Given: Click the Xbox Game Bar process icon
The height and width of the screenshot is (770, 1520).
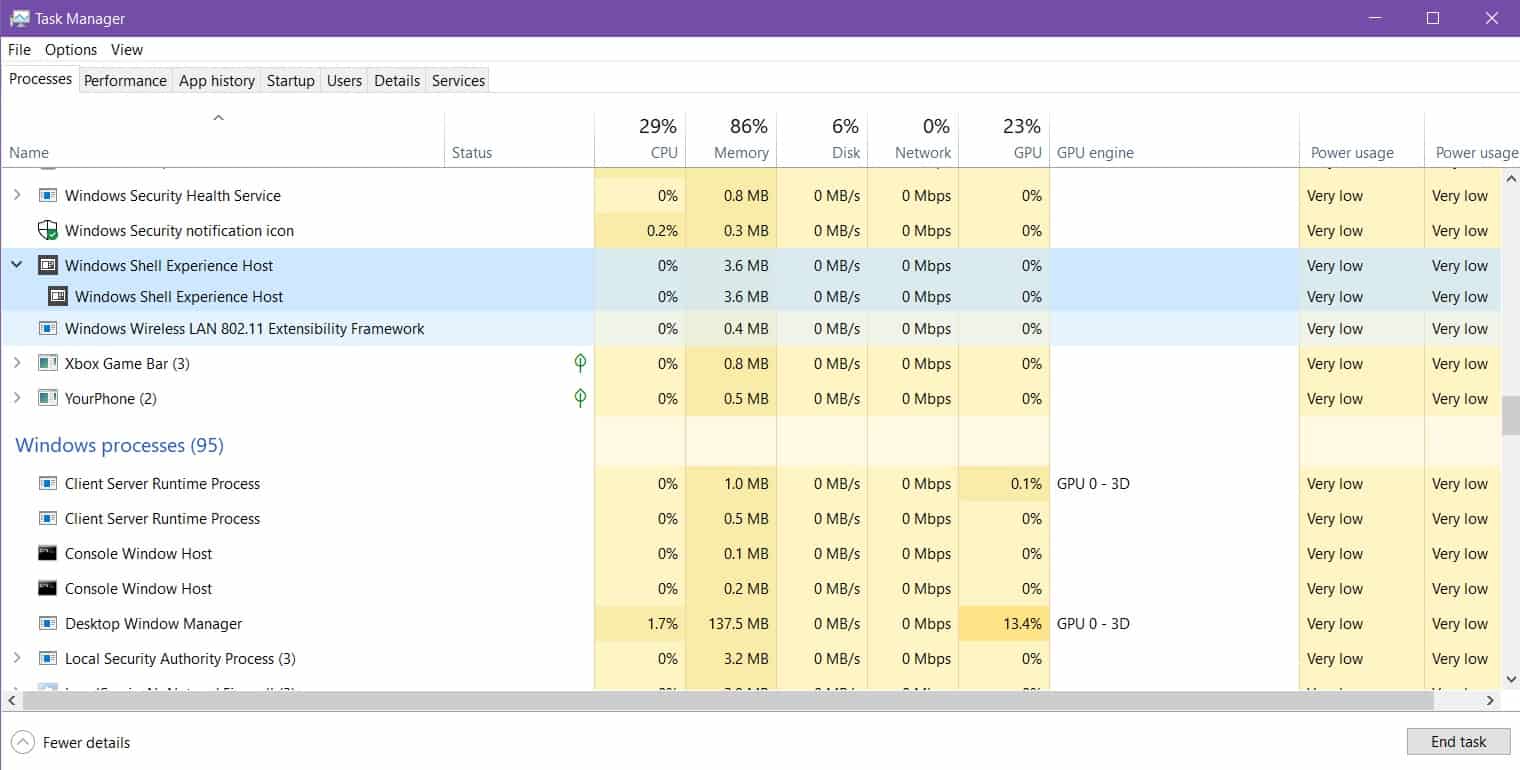Looking at the screenshot, I should (47, 364).
